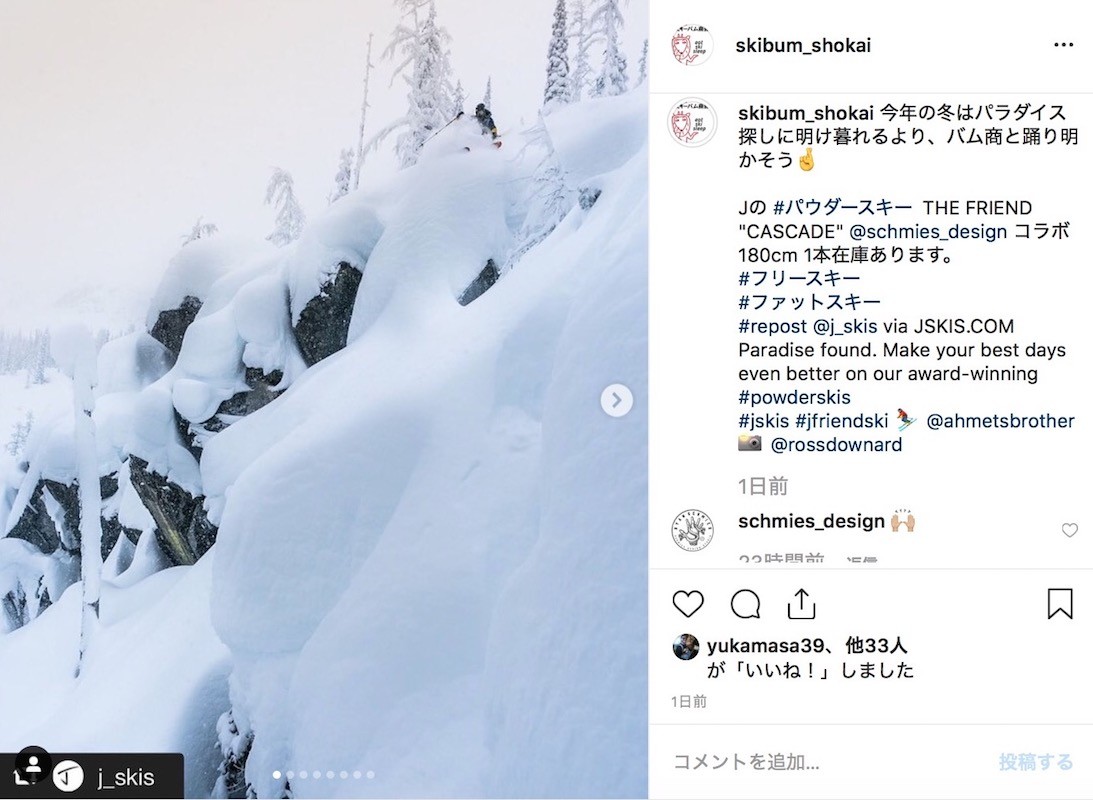Open the #フリースキー hashtag
The image size is (1093, 800).
tap(799, 278)
